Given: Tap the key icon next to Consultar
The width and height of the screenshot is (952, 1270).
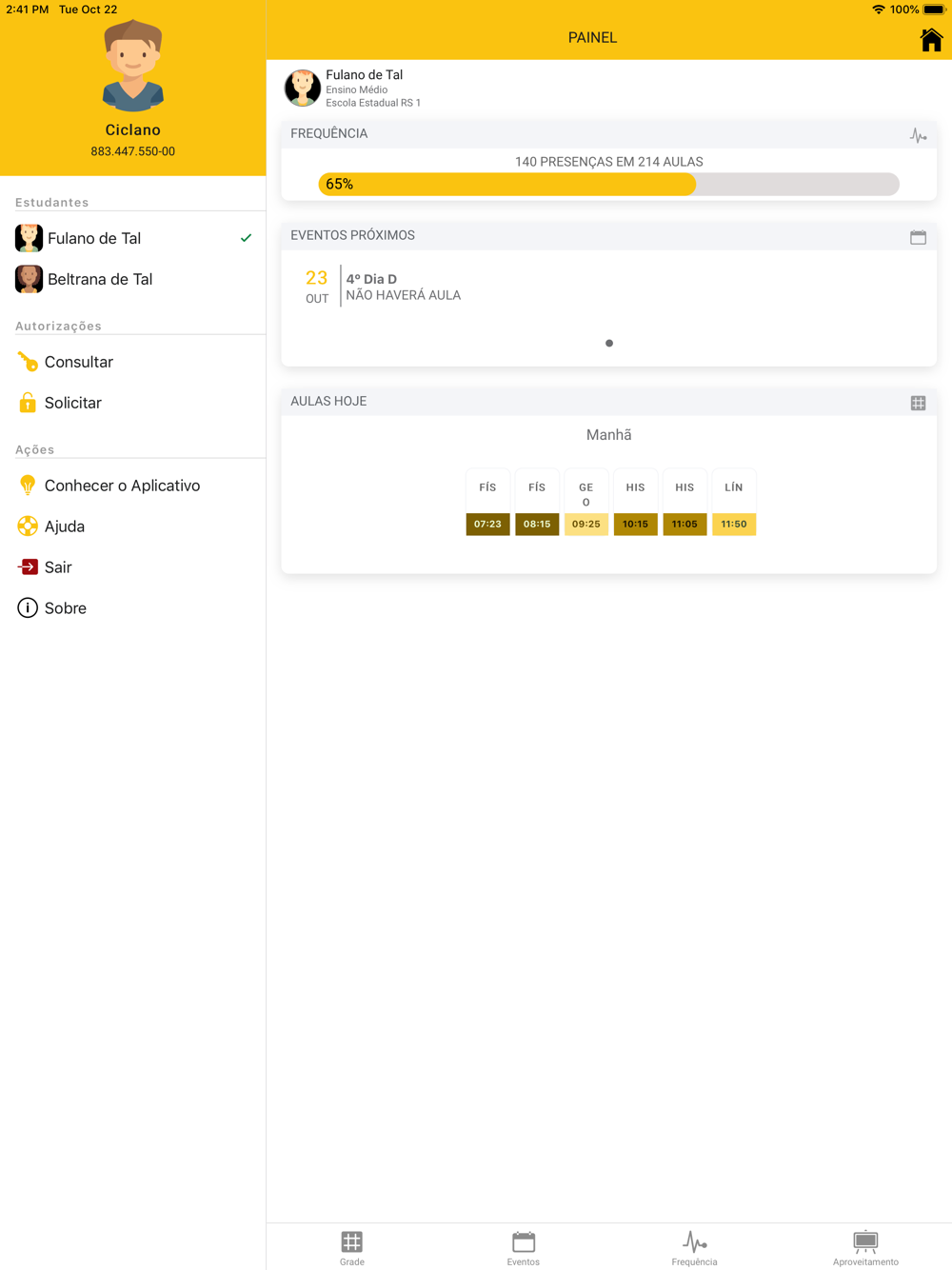Looking at the screenshot, I should click(x=28, y=362).
